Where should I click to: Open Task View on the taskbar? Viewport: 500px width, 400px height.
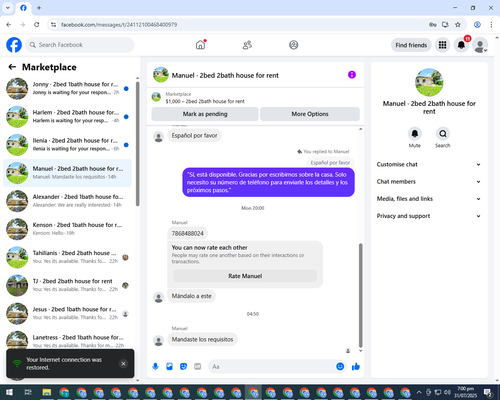(x=28, y=392)
